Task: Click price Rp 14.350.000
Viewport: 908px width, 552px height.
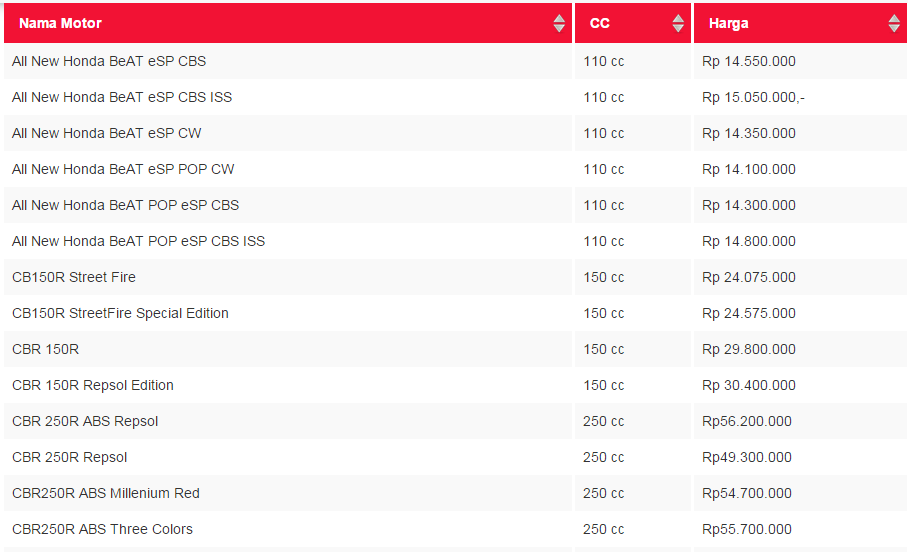Action: coord(749,133)
